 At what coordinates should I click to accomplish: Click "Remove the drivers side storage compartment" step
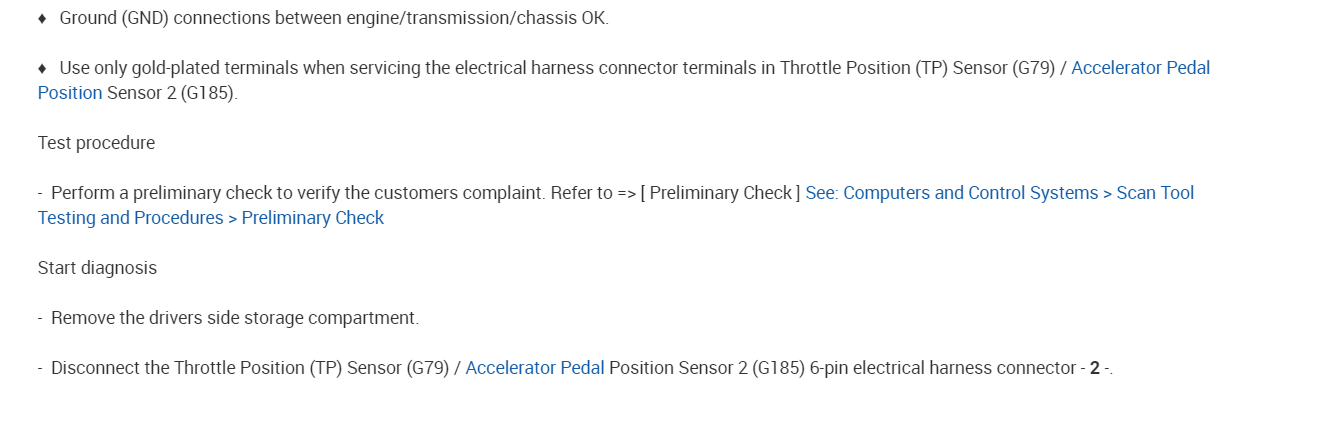click(x=235, y=318)
